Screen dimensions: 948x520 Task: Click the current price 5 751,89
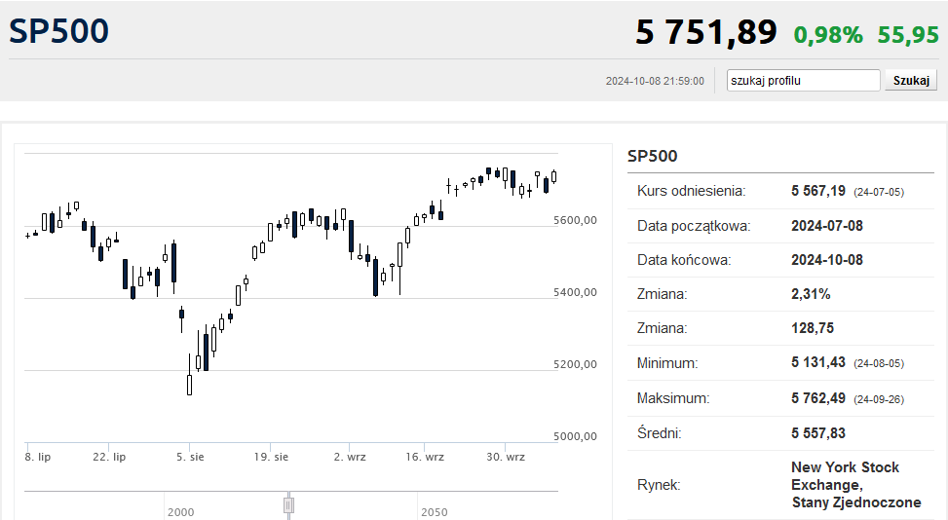706,32
